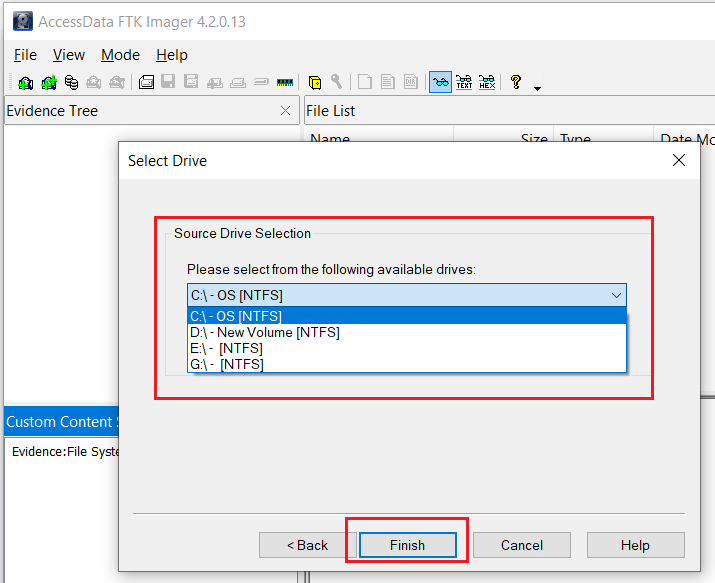Click the Add All Attached Devices icon
715x583 pixels.
(49, 83)
